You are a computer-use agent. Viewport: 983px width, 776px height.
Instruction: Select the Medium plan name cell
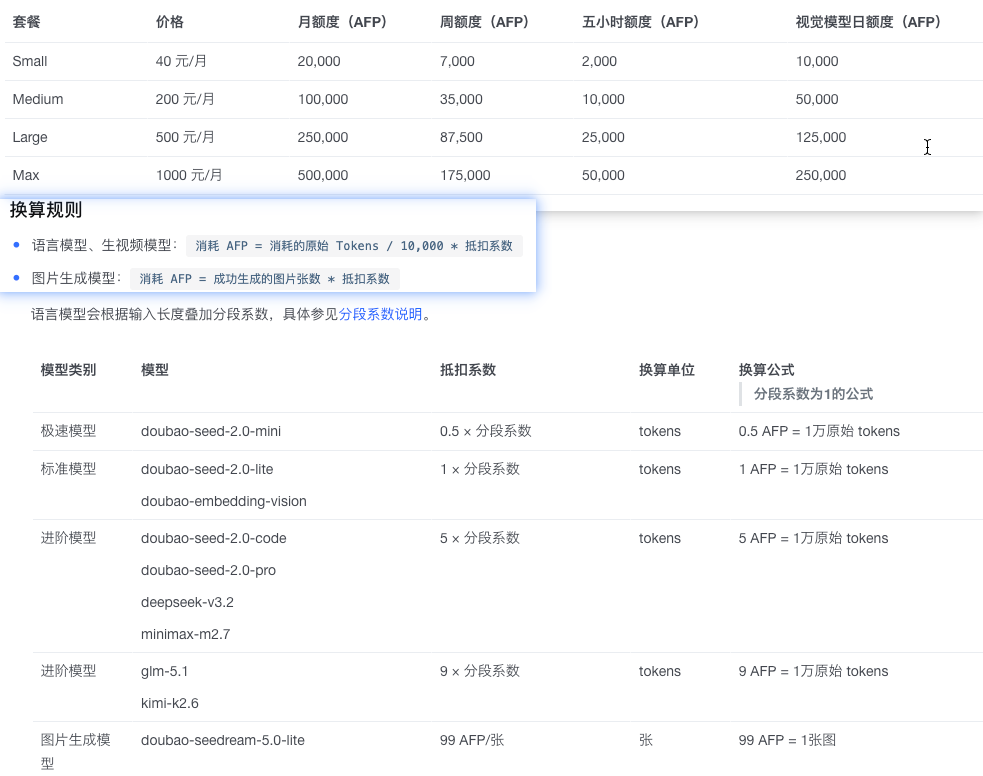(38, 99)
